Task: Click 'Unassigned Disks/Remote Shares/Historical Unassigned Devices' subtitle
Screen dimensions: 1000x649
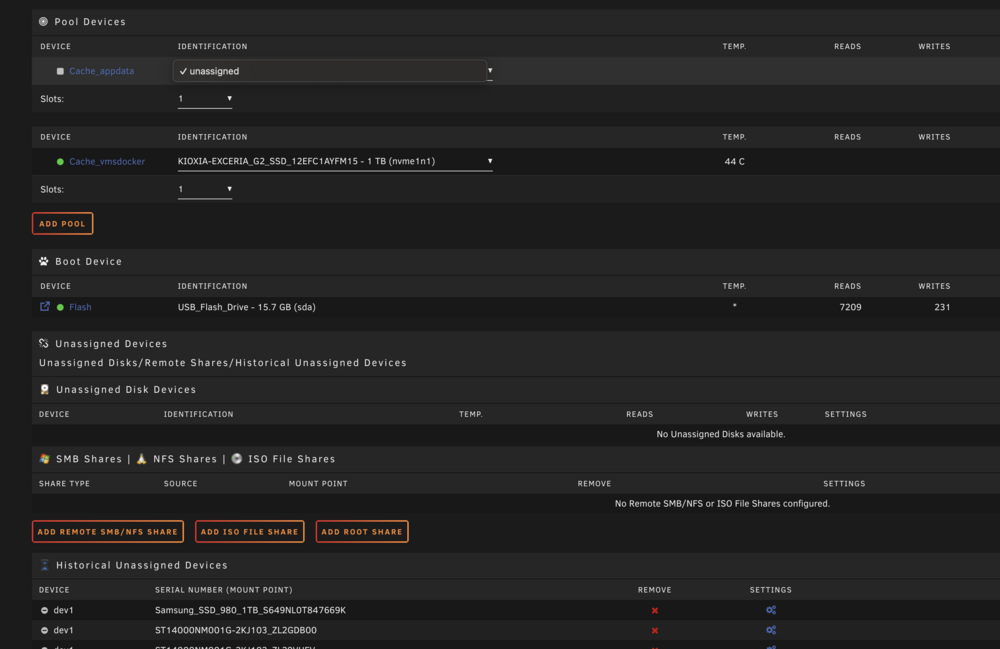Action: pyautogui.click(x=223, y=363)
